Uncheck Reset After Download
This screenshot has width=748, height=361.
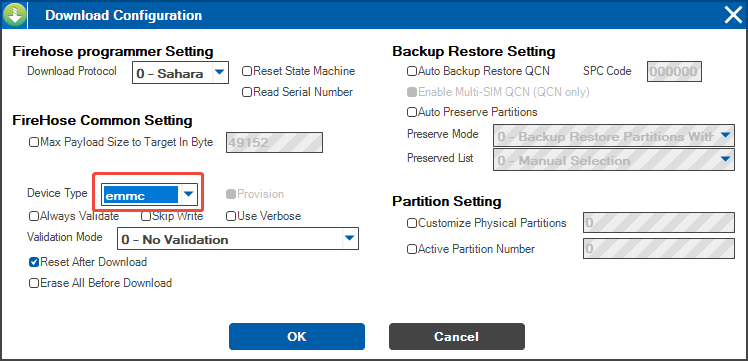34,262
